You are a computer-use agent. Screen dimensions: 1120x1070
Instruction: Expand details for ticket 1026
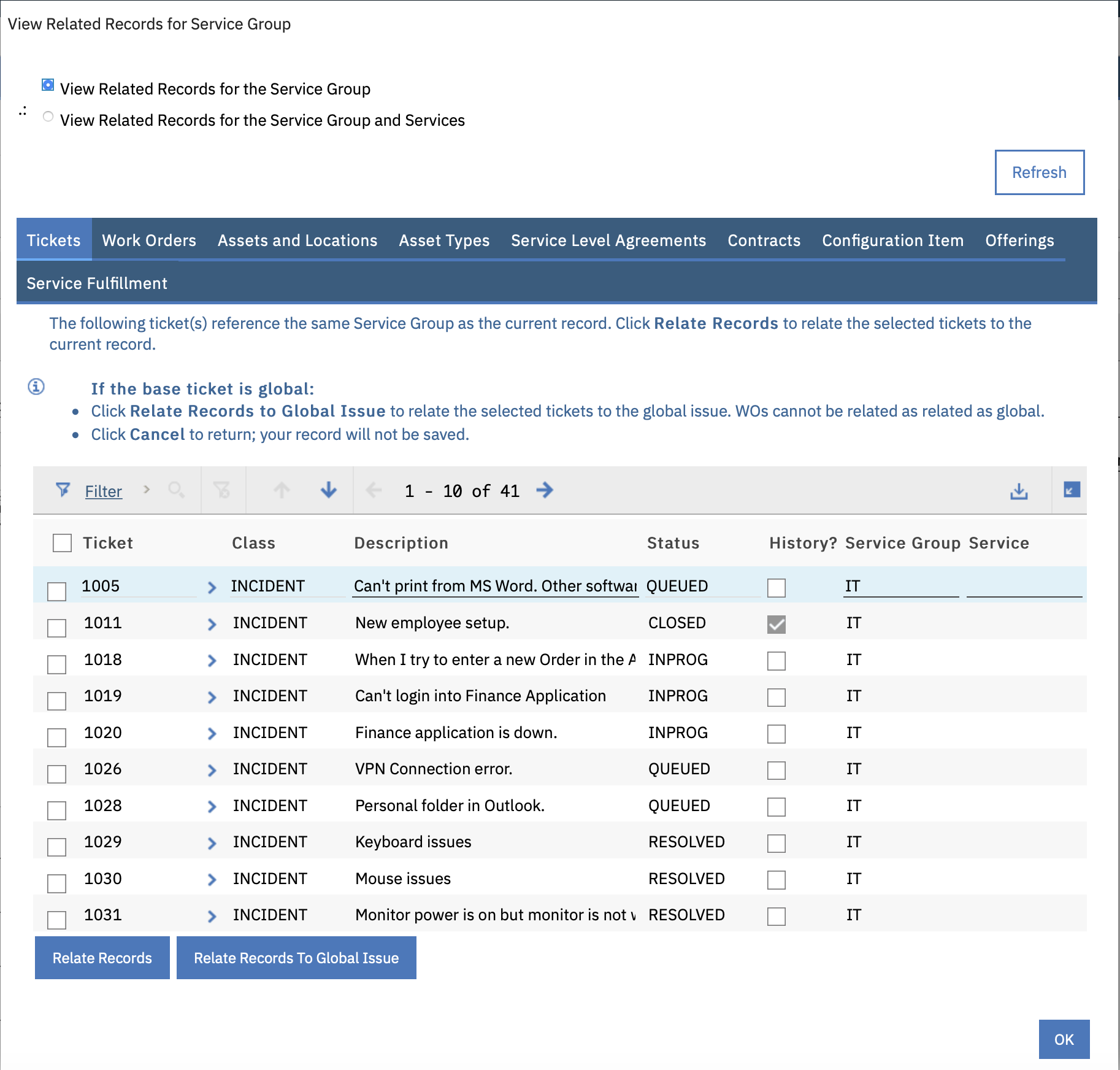coord(212,769)
